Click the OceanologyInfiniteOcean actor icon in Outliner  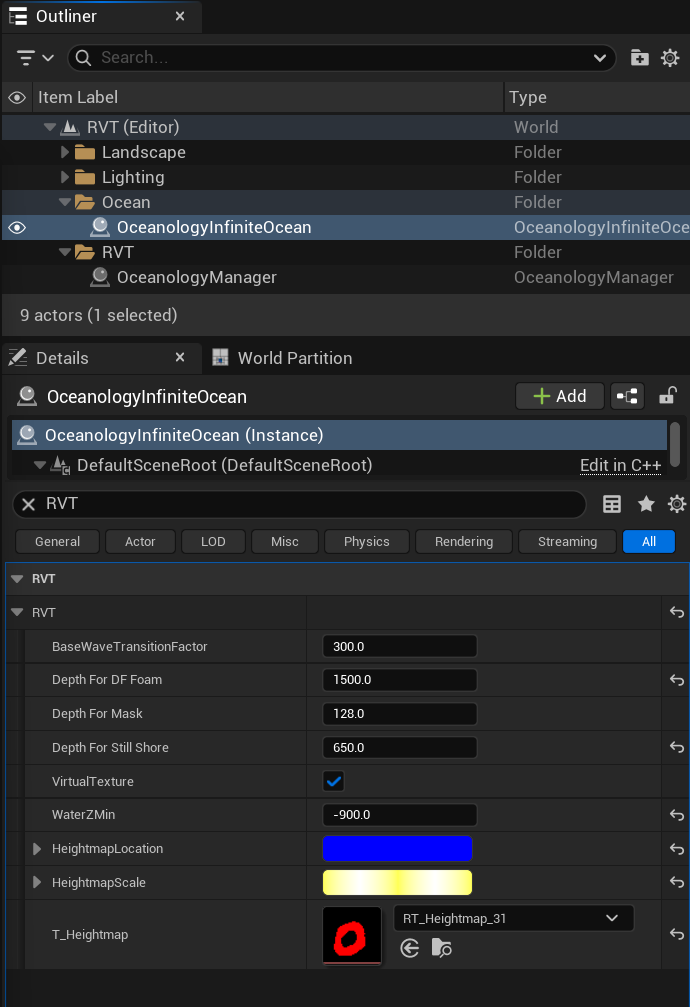tap(100, 227)
